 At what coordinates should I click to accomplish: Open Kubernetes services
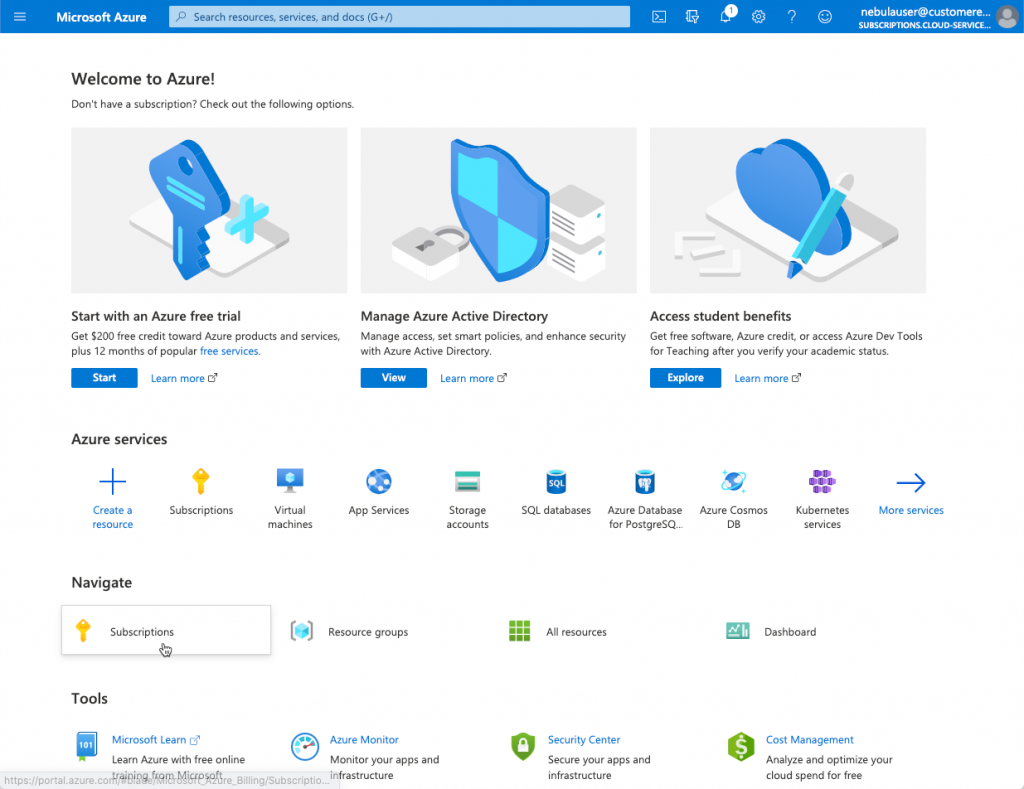pos(822,490)
